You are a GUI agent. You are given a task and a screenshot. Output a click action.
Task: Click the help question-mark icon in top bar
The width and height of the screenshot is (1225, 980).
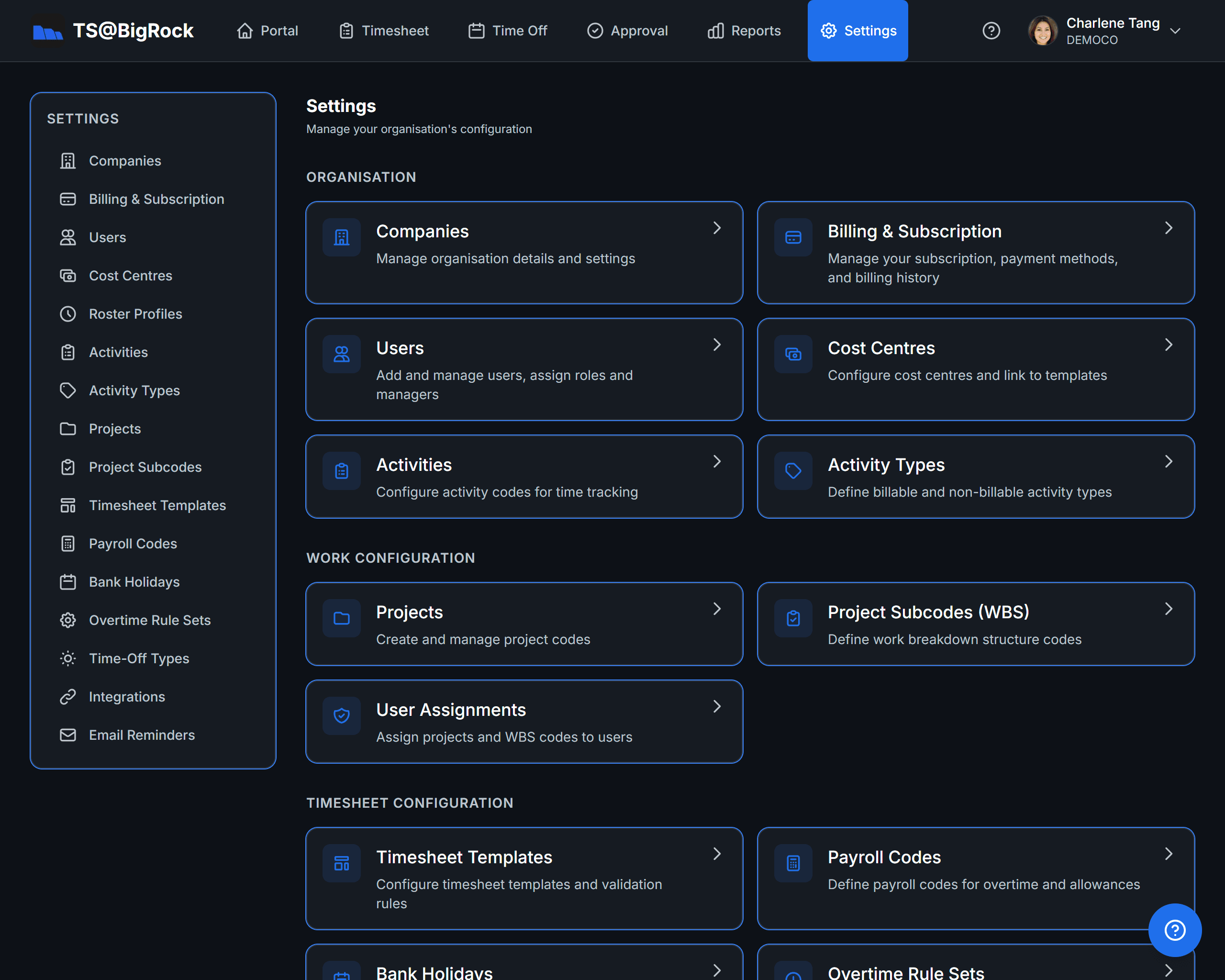[991, 30]
